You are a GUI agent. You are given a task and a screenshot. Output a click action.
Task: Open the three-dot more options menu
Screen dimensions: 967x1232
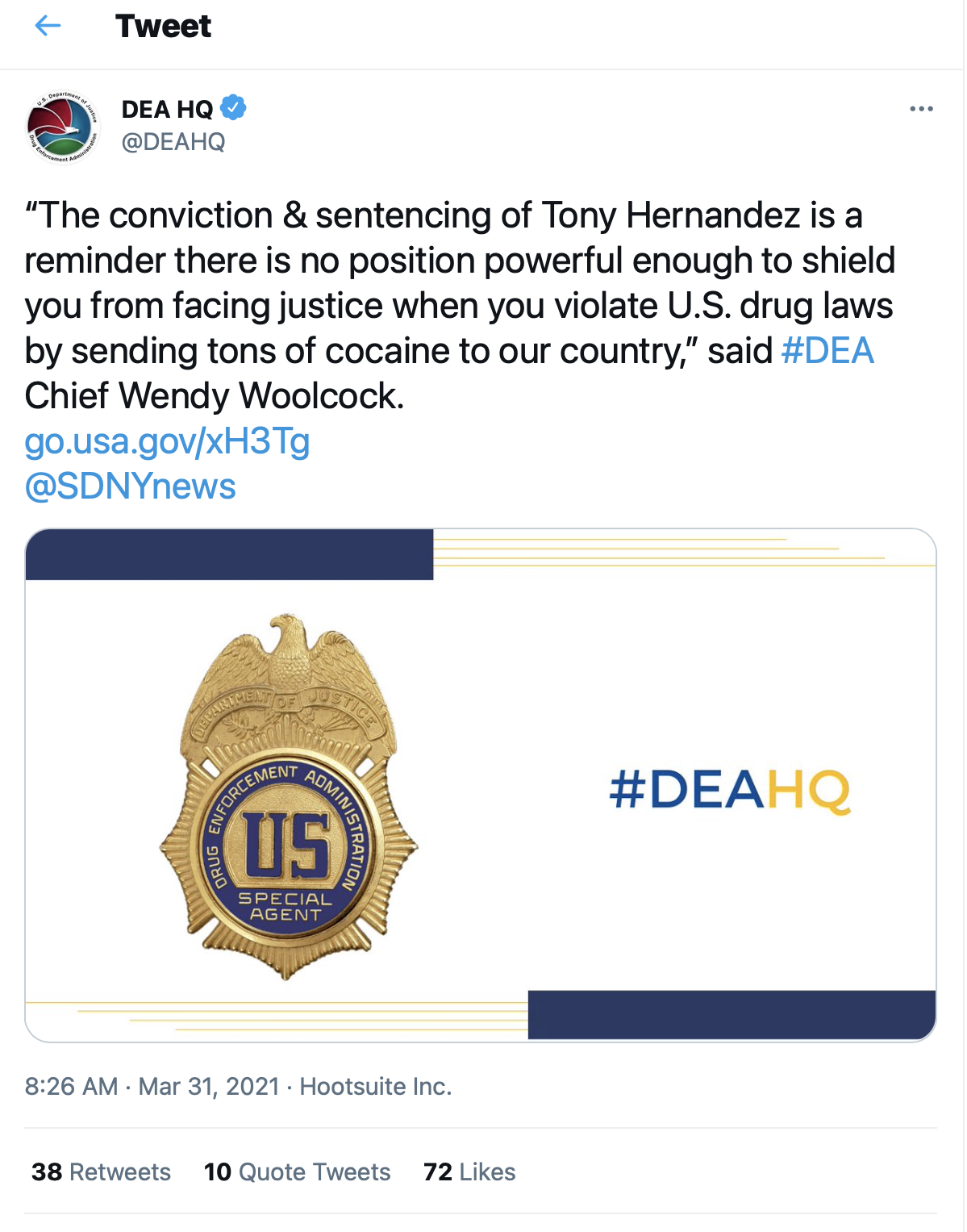[921, 108]
